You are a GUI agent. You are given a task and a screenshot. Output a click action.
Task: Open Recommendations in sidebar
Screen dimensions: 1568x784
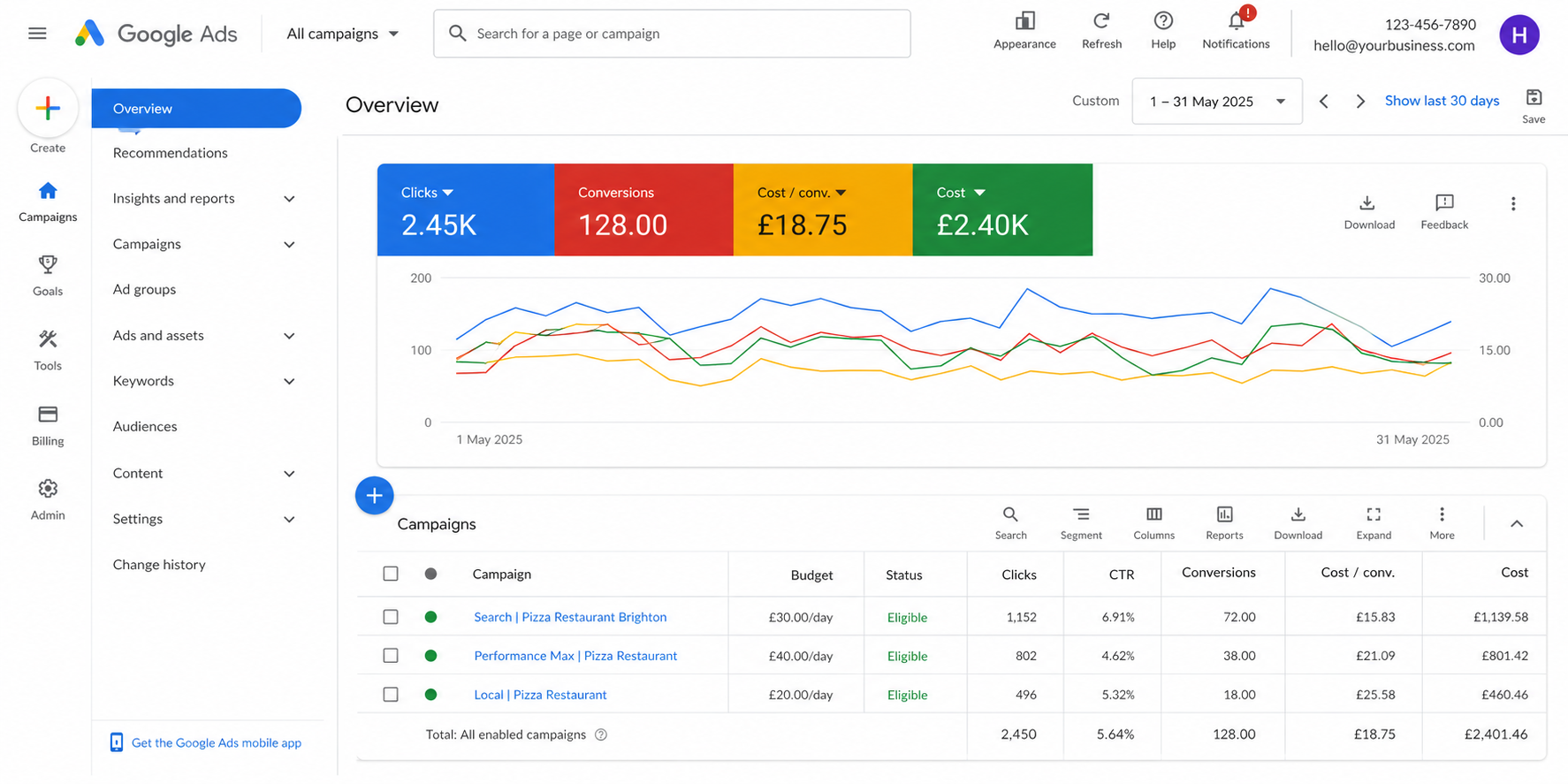point(171,153)
